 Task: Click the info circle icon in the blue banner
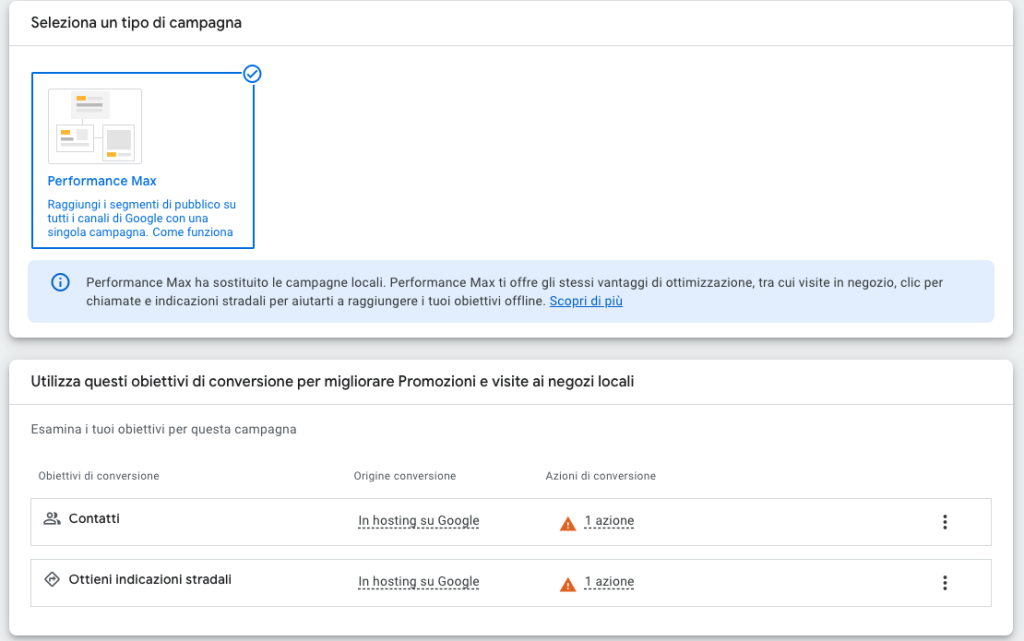tap(60, 283)
